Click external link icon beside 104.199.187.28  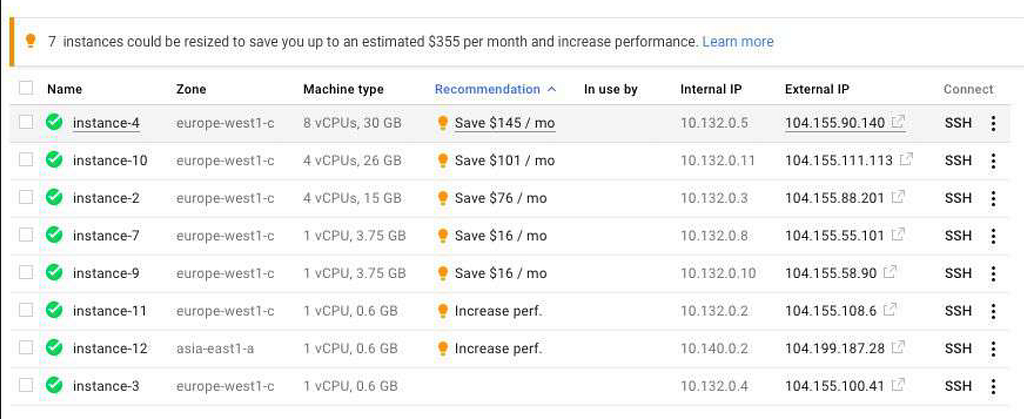click(x=898, y=348)
